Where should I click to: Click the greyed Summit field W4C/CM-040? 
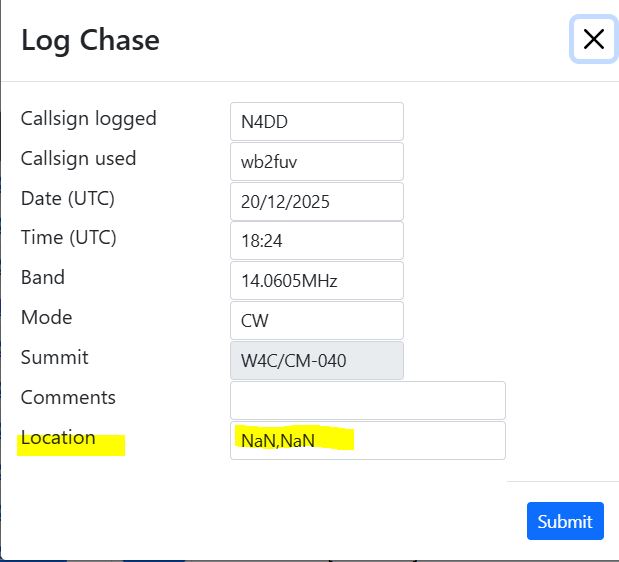pyautogui.click(x=316, y=361)
